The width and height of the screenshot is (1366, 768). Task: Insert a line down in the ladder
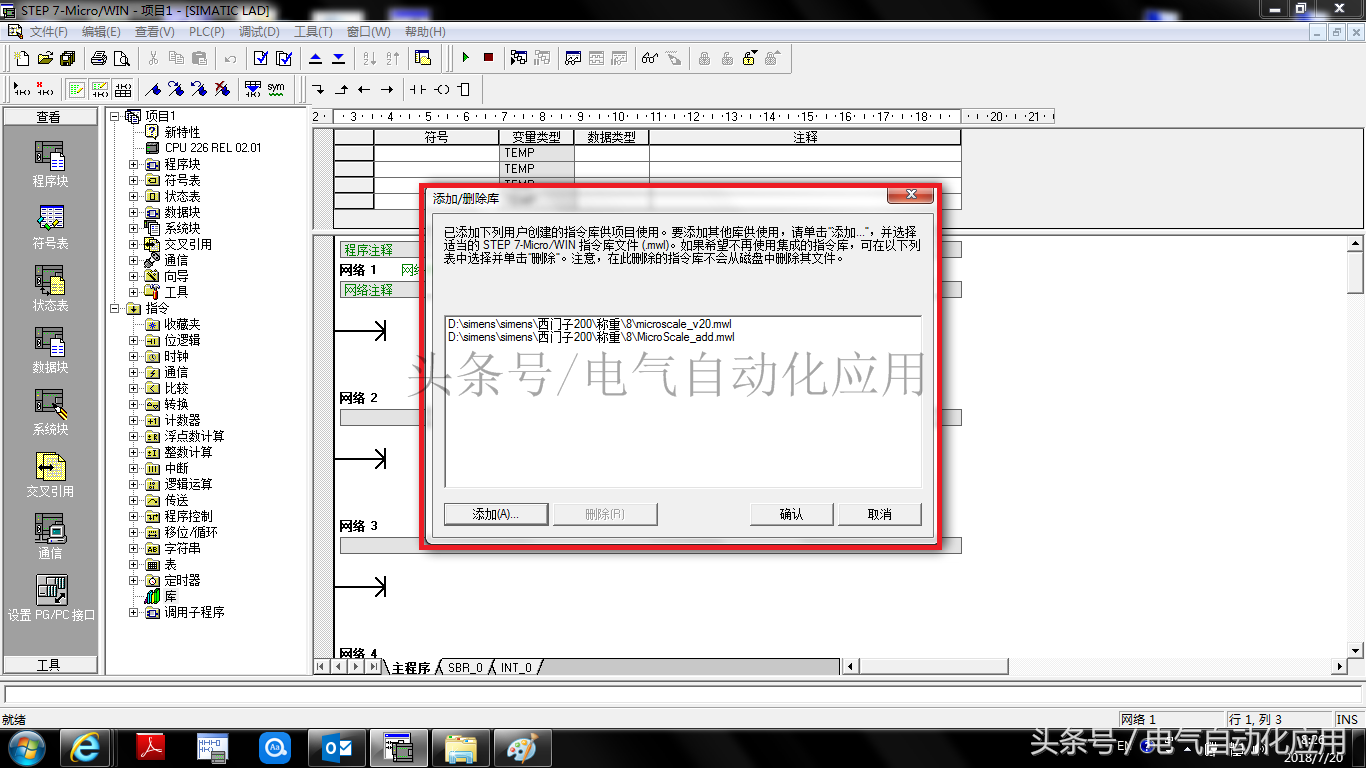pyautogui.click(x=319, y=89)
